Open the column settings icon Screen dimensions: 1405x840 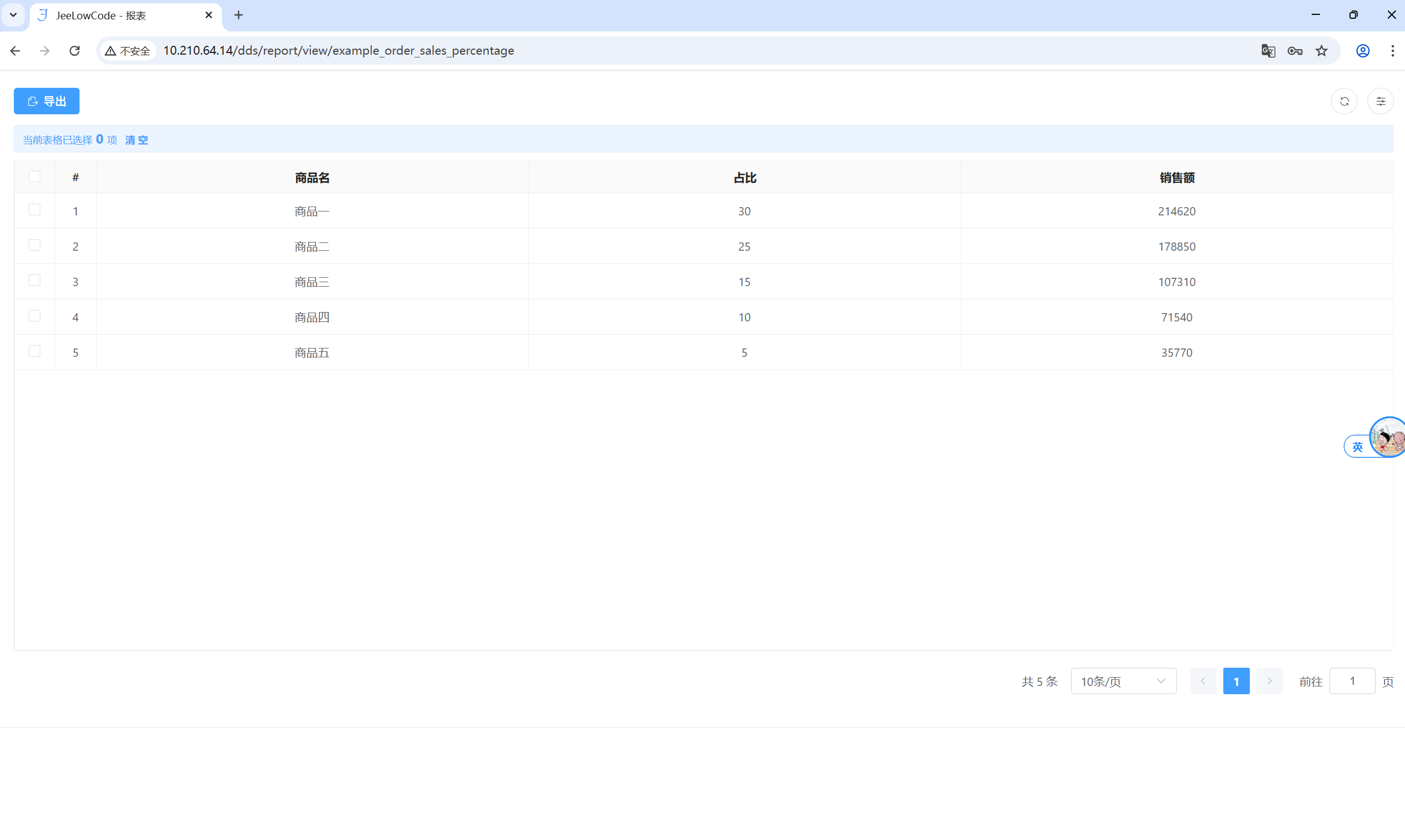tap(1380, 101)
